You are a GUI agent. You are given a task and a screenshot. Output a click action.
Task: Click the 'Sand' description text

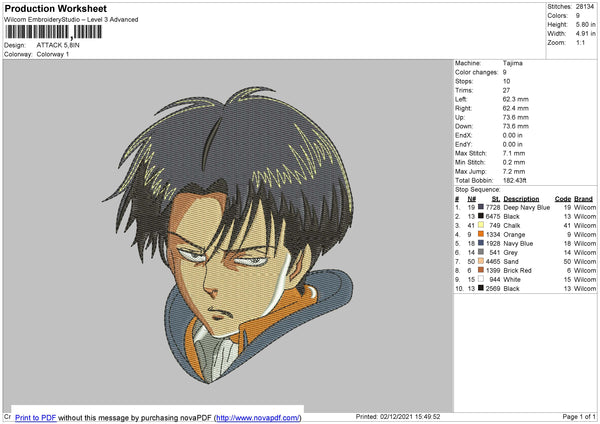pyautogui.click(x=511, y=262)
